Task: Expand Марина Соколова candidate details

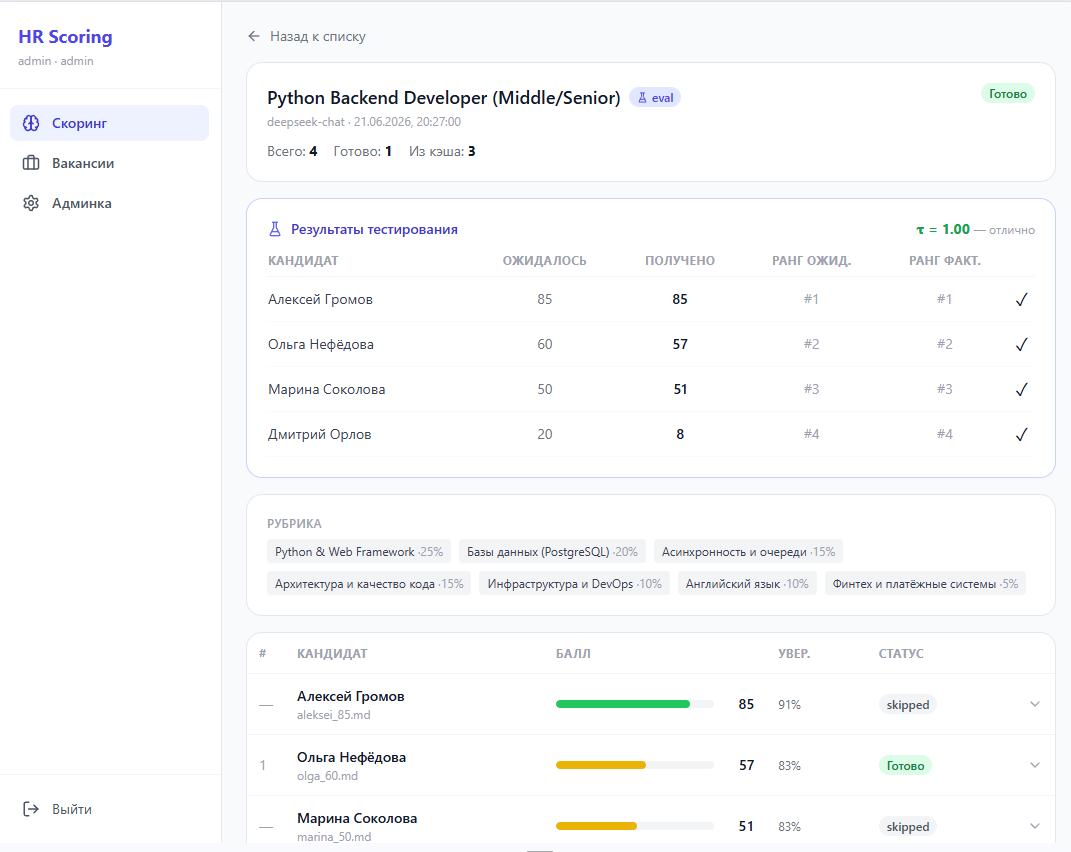Action: tap(1035, 826)
